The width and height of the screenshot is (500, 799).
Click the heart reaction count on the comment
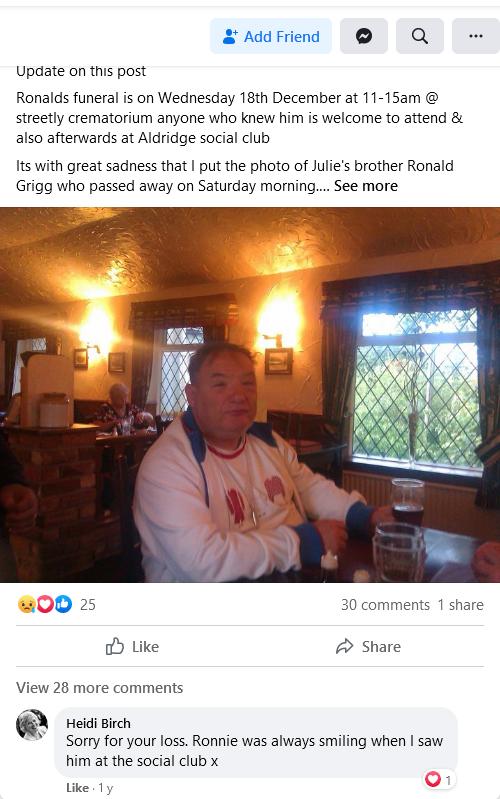(439, 779)
